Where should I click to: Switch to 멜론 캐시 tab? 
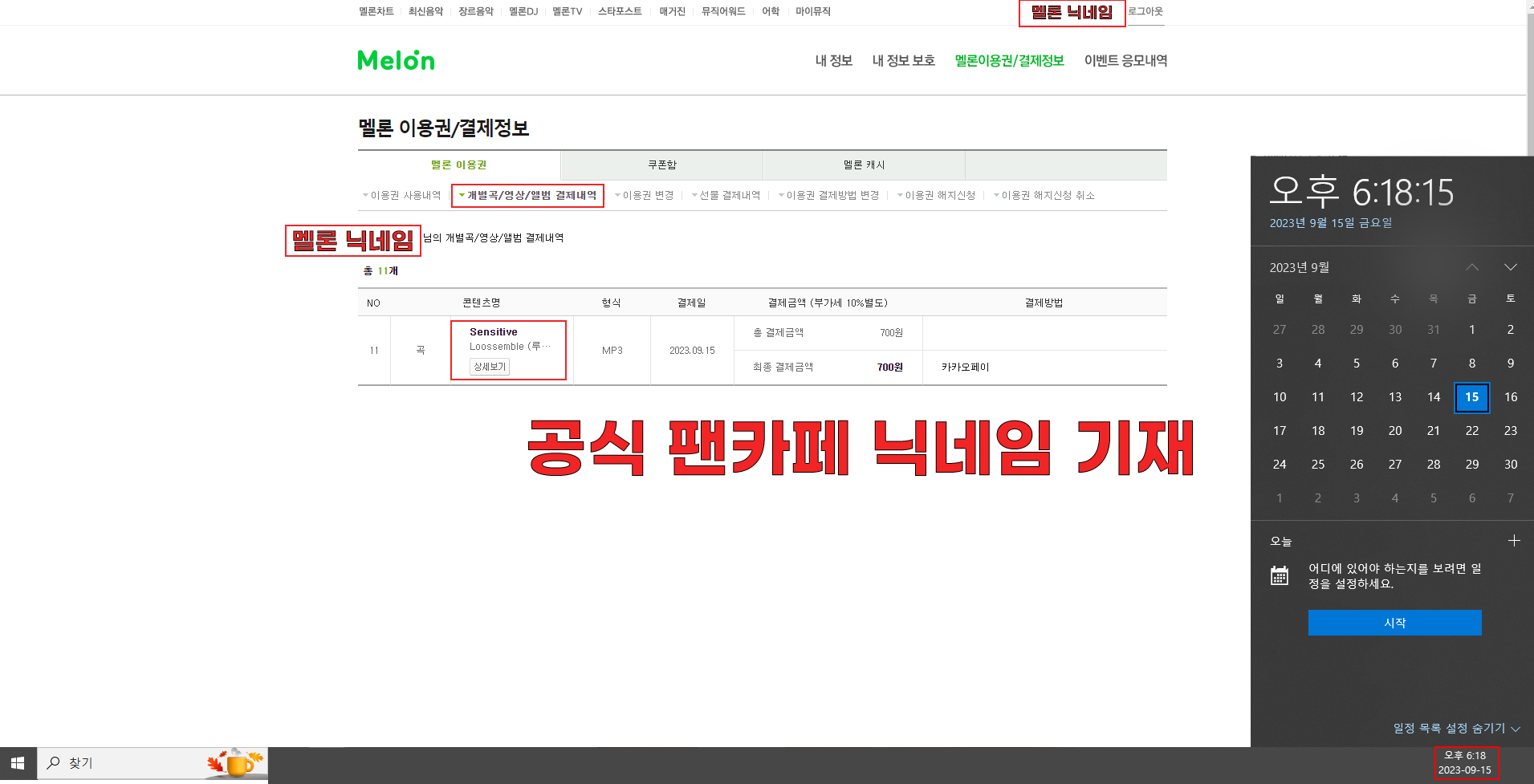point(864,165)
